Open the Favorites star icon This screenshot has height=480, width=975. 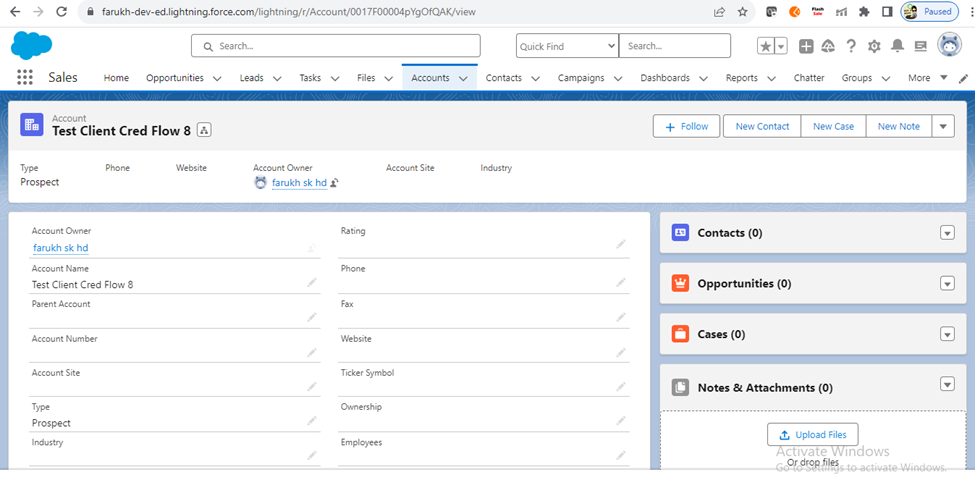(x=765, y=46)
